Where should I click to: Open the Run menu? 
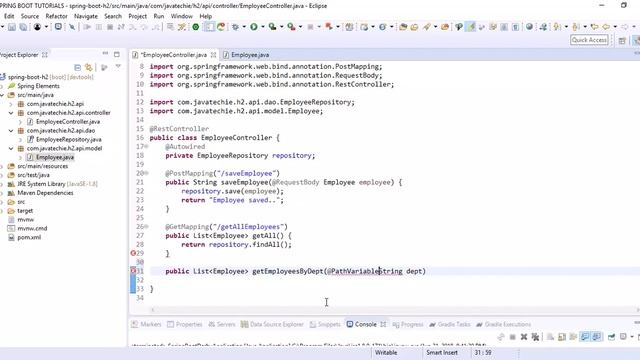pyautogui.click(x=159, y=16)
